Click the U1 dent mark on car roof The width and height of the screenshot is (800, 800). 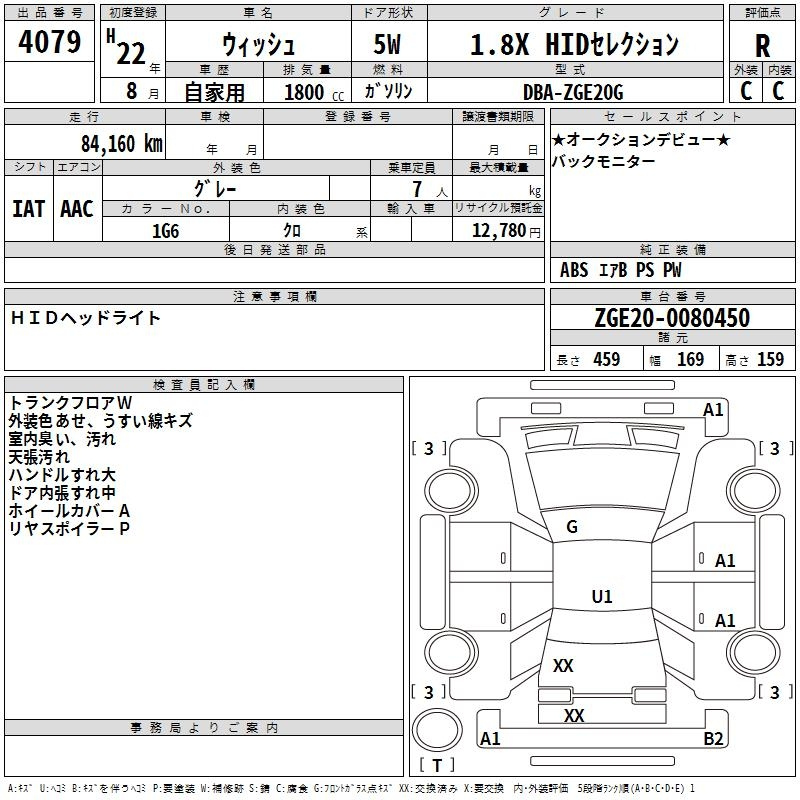click(602, 597)
